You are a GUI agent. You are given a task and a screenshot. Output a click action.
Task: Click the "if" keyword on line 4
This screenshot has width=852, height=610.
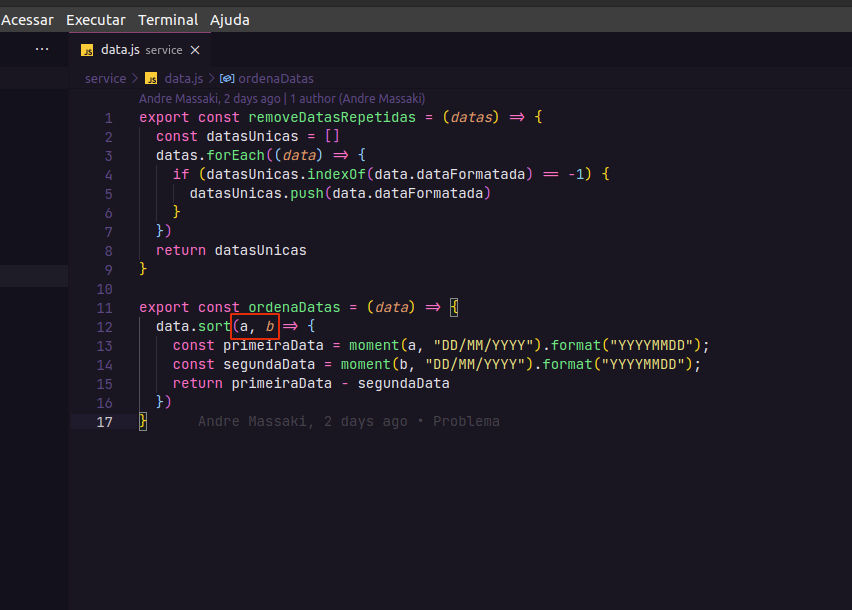point(181,174)
